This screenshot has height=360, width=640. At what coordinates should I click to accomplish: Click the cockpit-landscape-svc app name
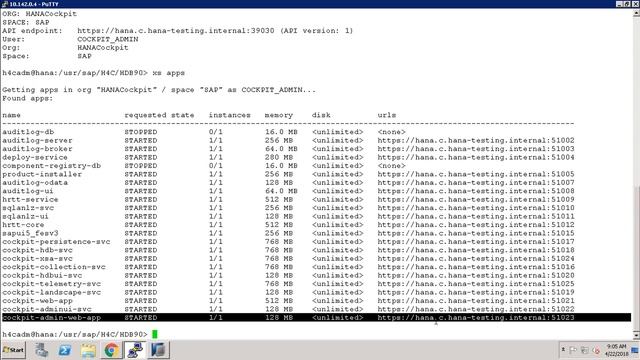click(51, 292)
